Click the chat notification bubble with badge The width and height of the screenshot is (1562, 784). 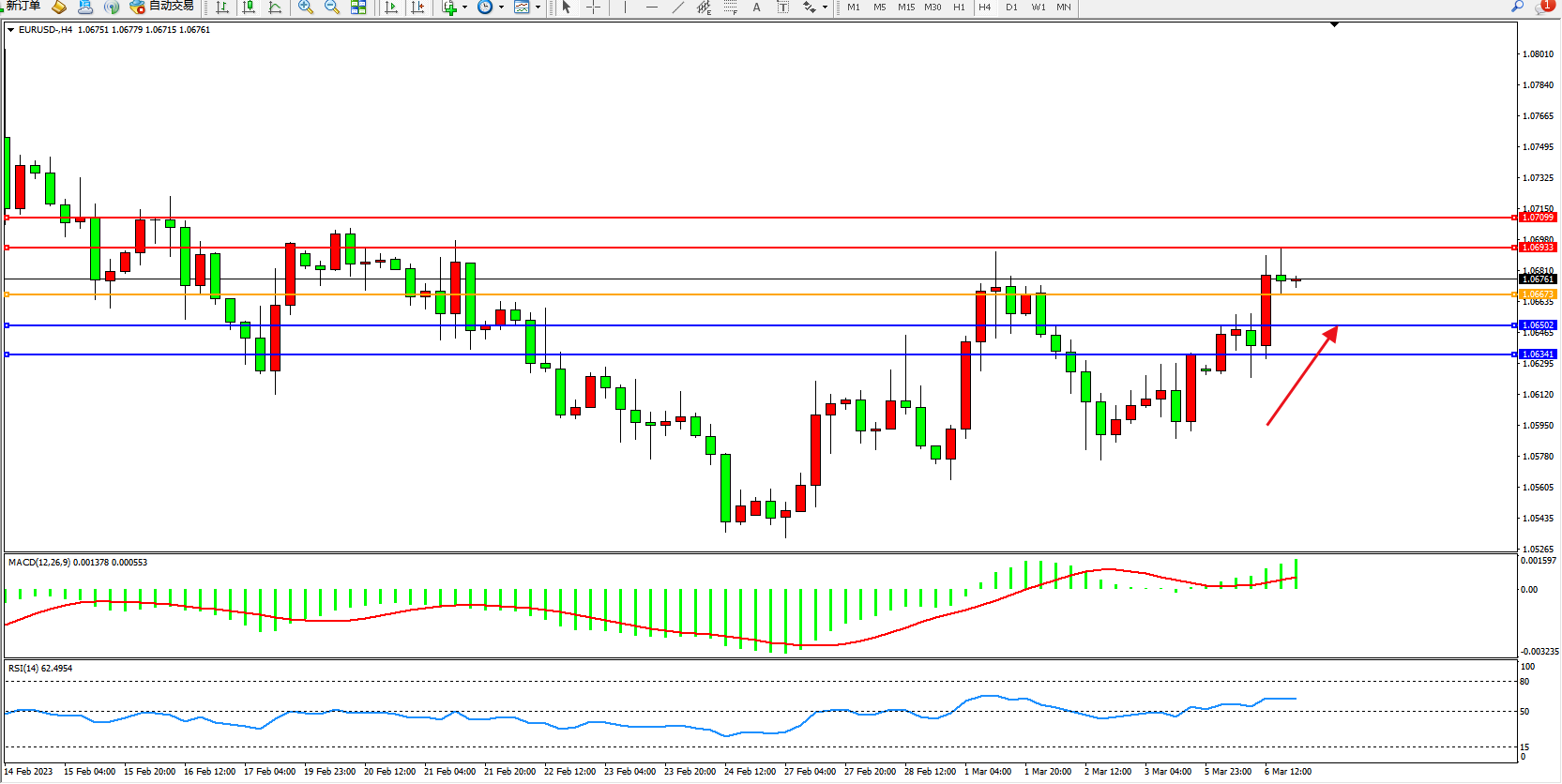[1544, 7]
